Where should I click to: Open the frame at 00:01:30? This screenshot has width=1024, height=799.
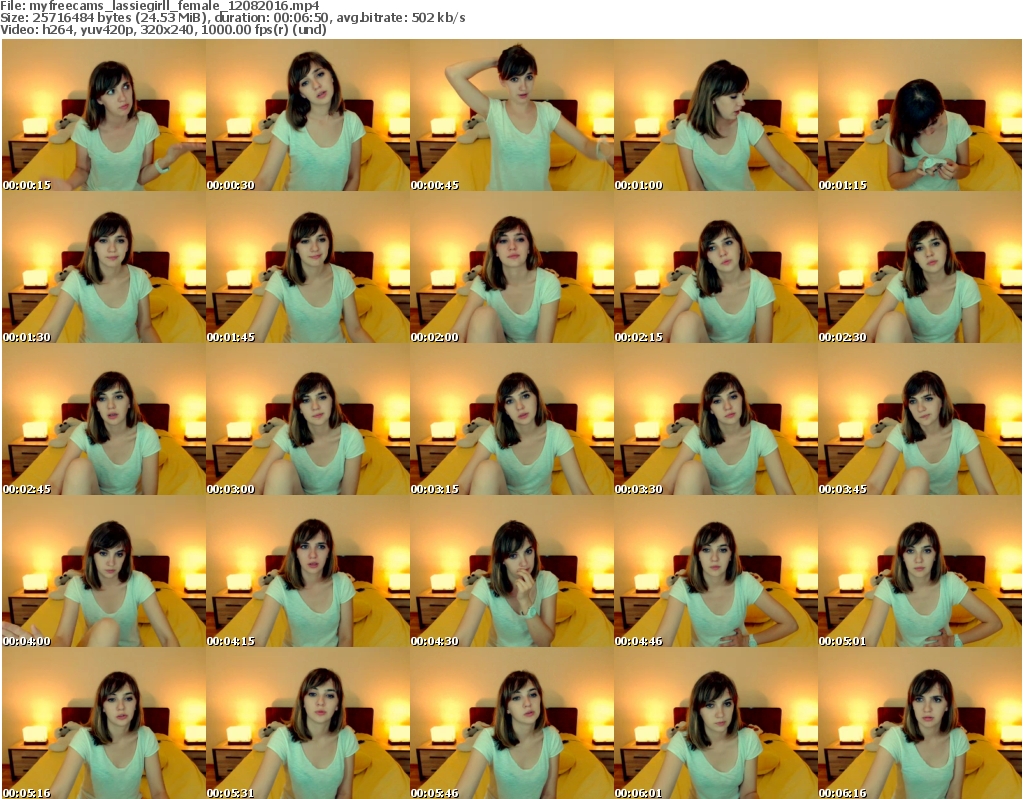(104, 267)
